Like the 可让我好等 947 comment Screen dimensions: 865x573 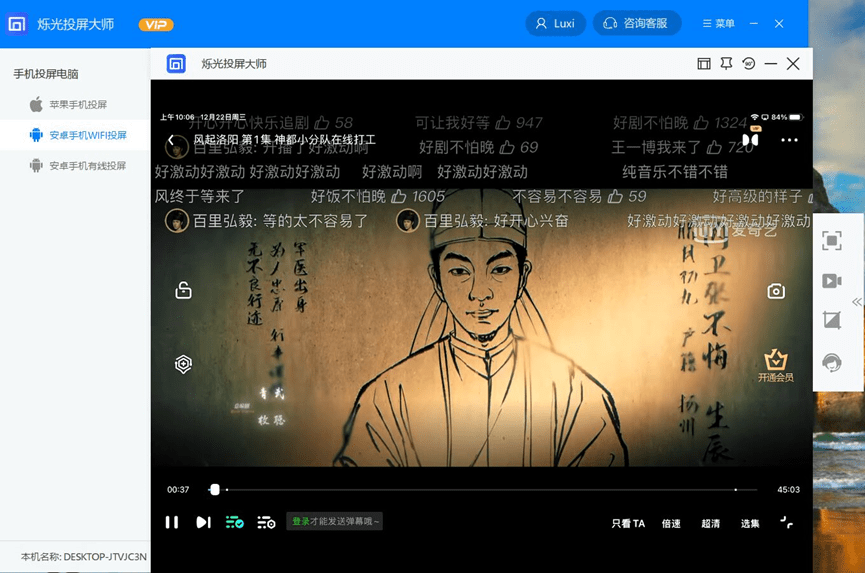[x=503, y=122]
